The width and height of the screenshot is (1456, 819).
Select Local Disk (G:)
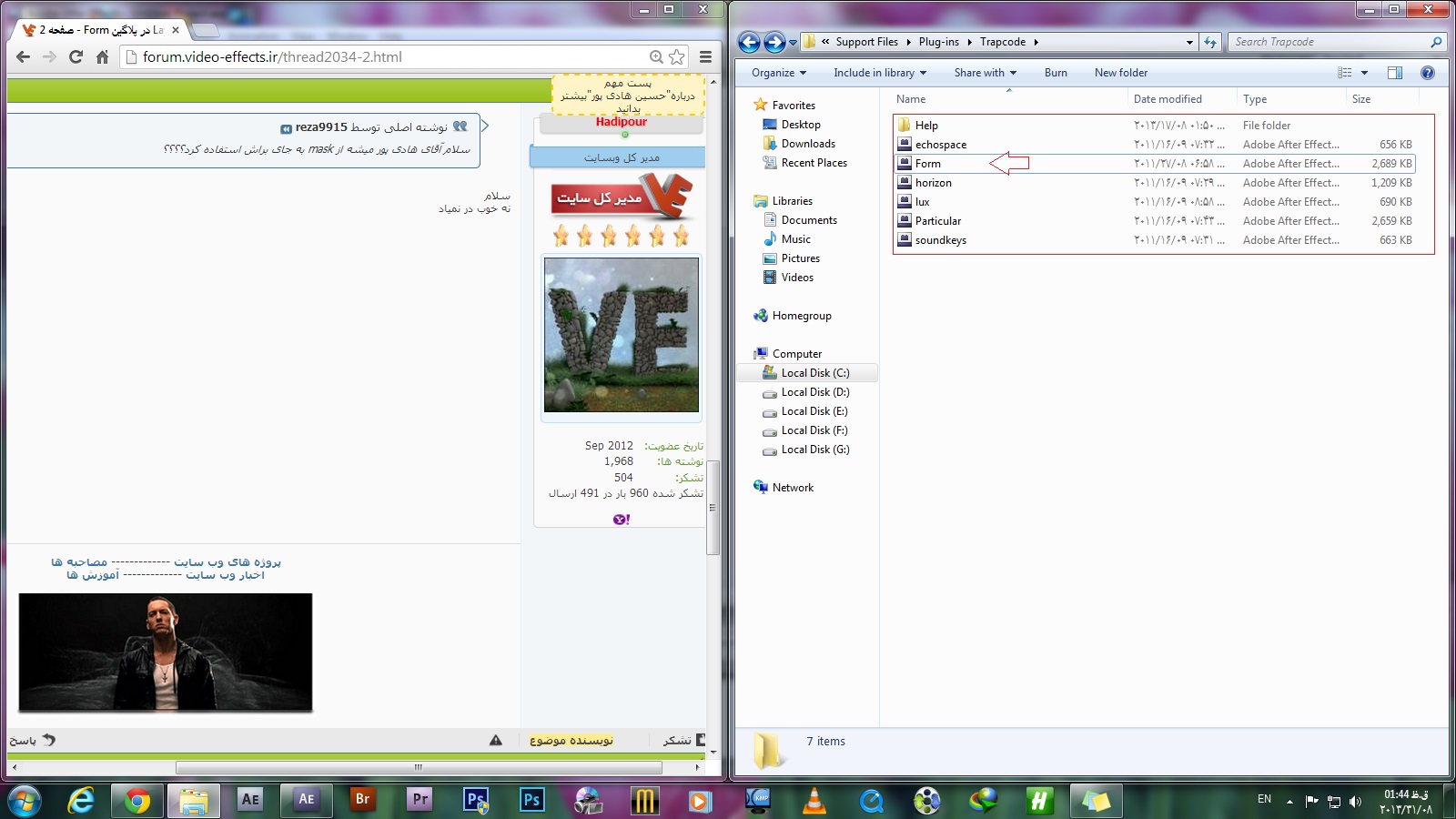click(814, 450)
